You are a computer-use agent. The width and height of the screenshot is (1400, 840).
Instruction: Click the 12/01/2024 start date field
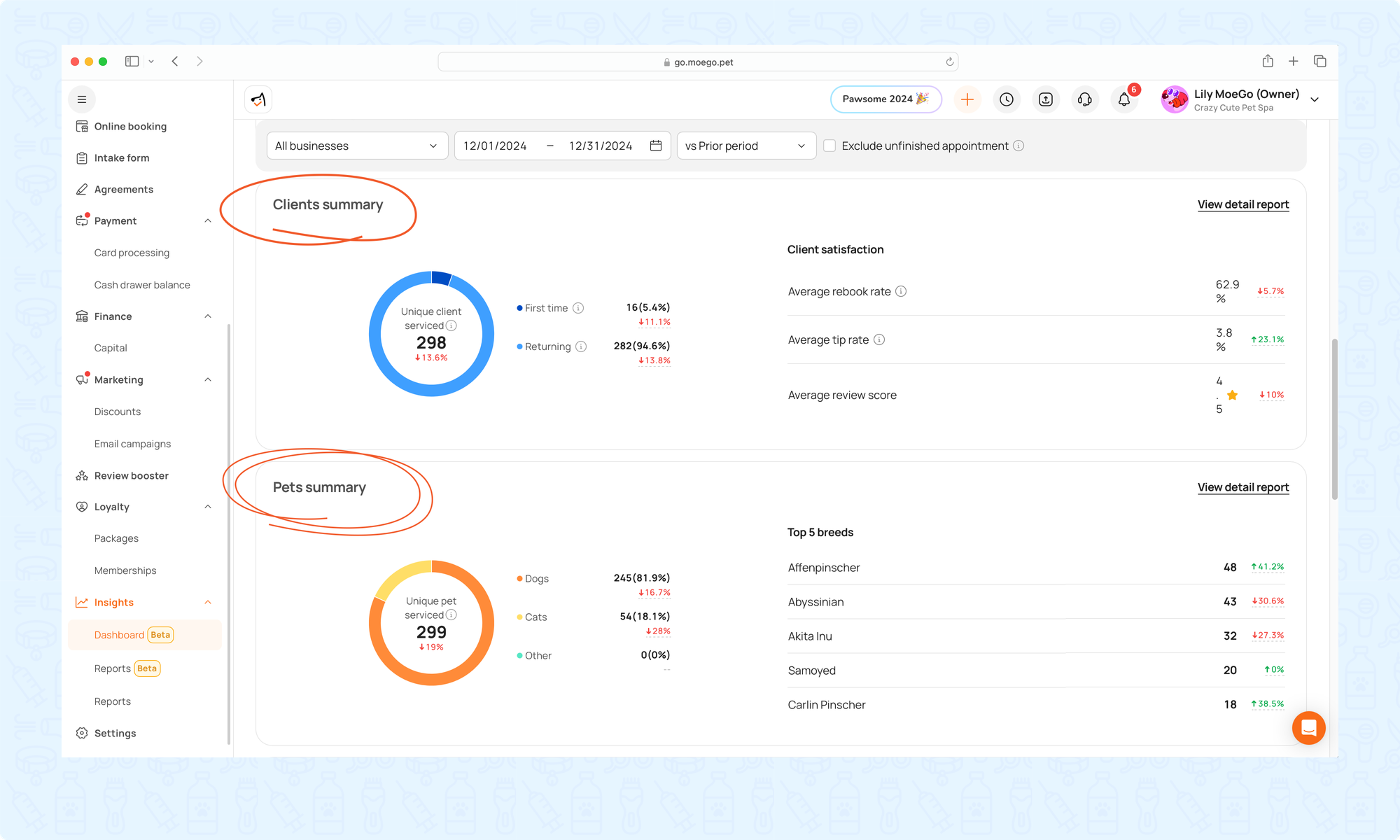tap(495, 146)
